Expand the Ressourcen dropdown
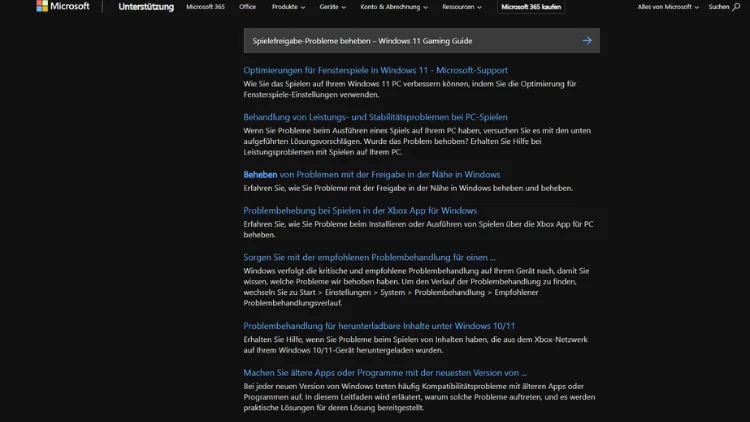The image size is (750, 422). (x=462, y=7)
